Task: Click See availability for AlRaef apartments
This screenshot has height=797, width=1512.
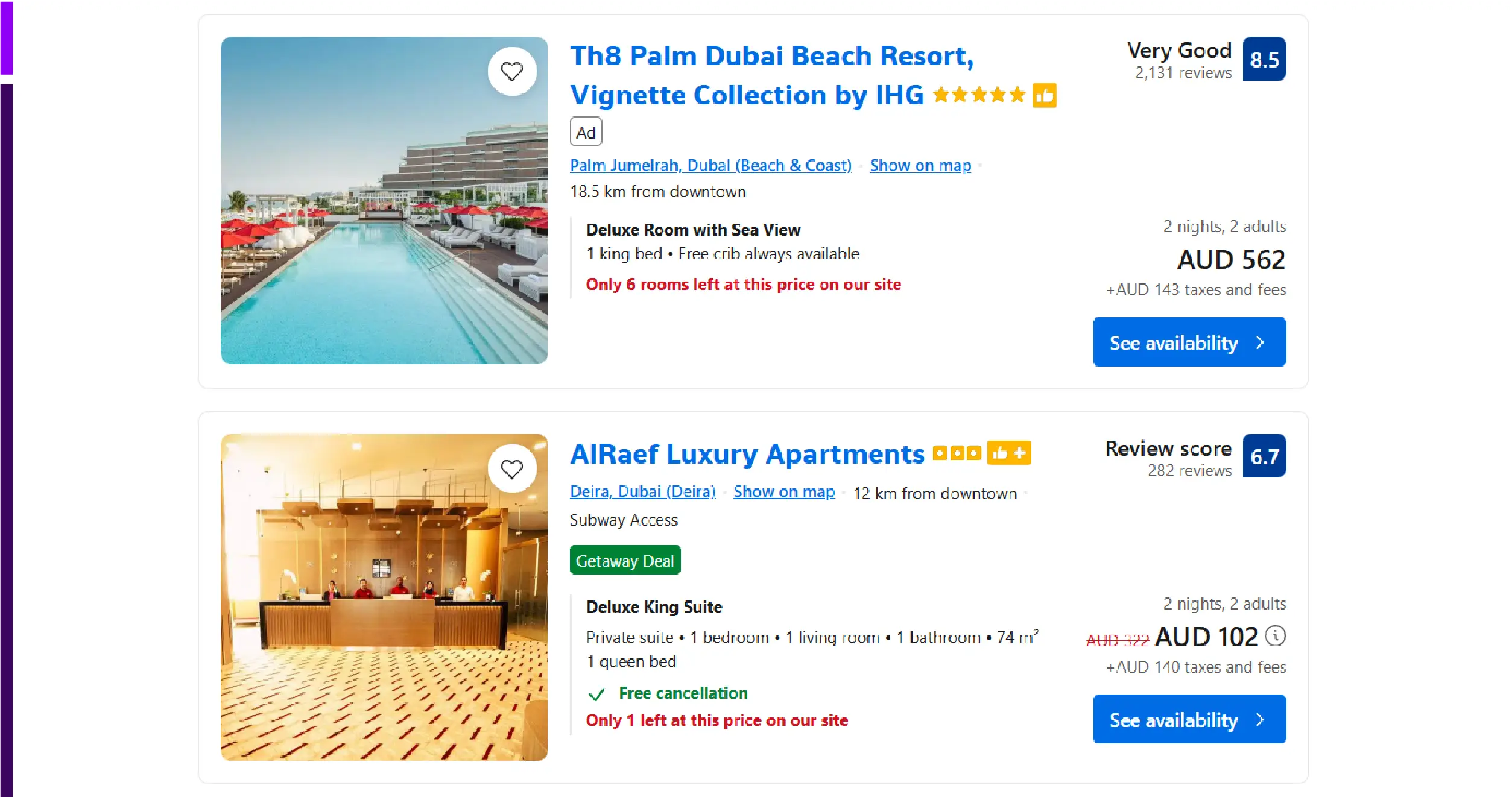Action: pos(1189,719)
